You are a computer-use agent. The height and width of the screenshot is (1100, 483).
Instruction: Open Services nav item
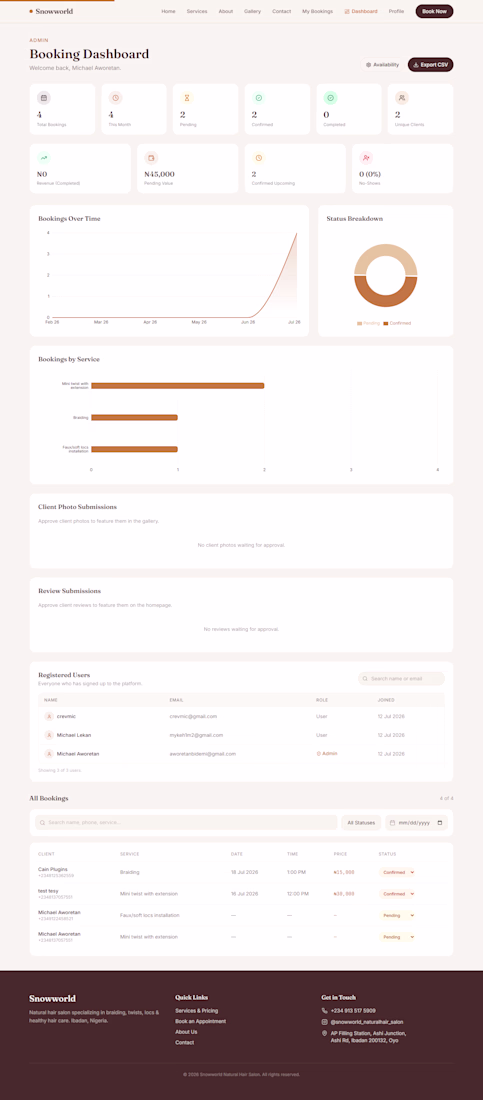[x=197, y=11]
